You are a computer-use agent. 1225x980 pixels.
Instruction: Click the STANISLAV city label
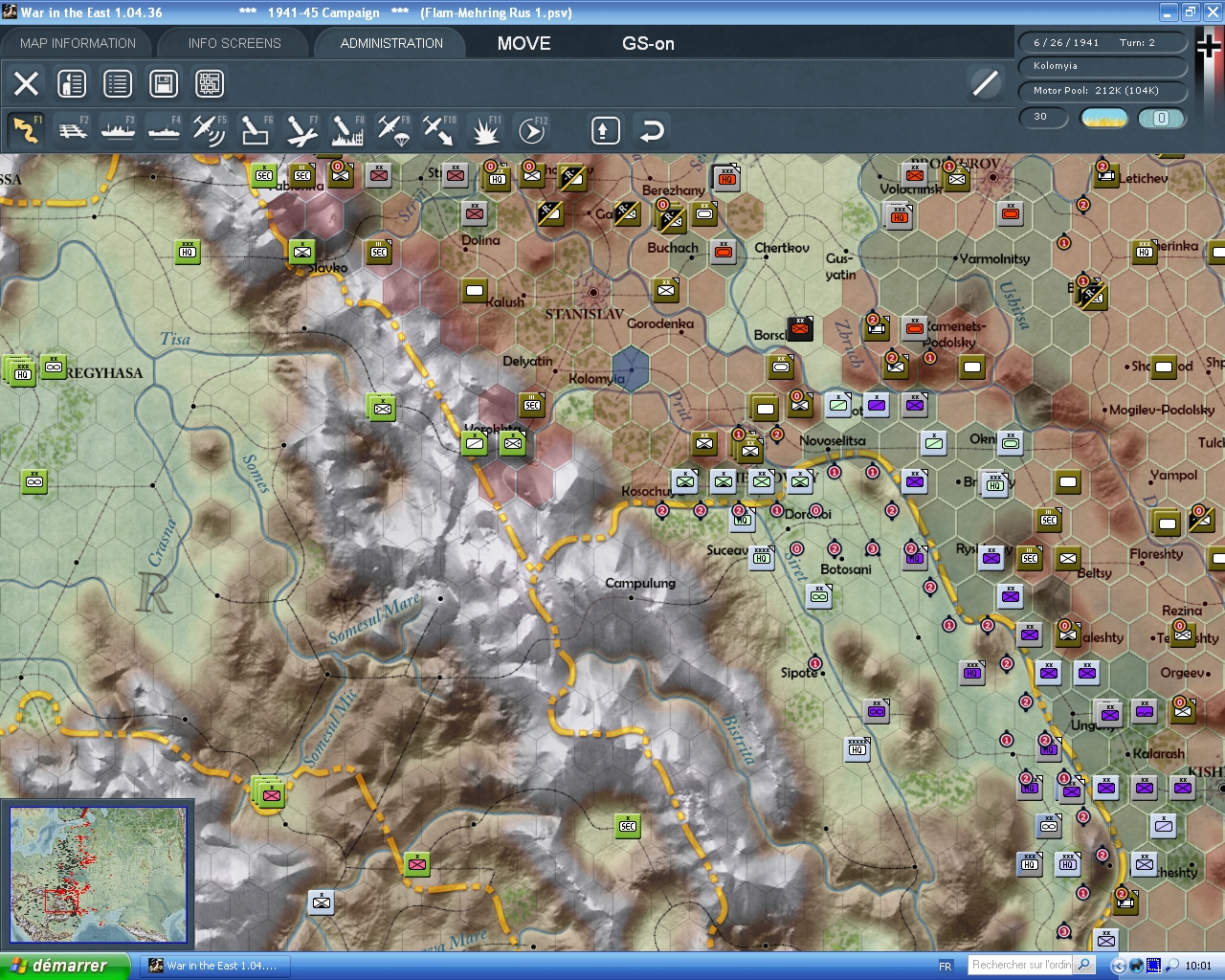[x=584, y=314]
